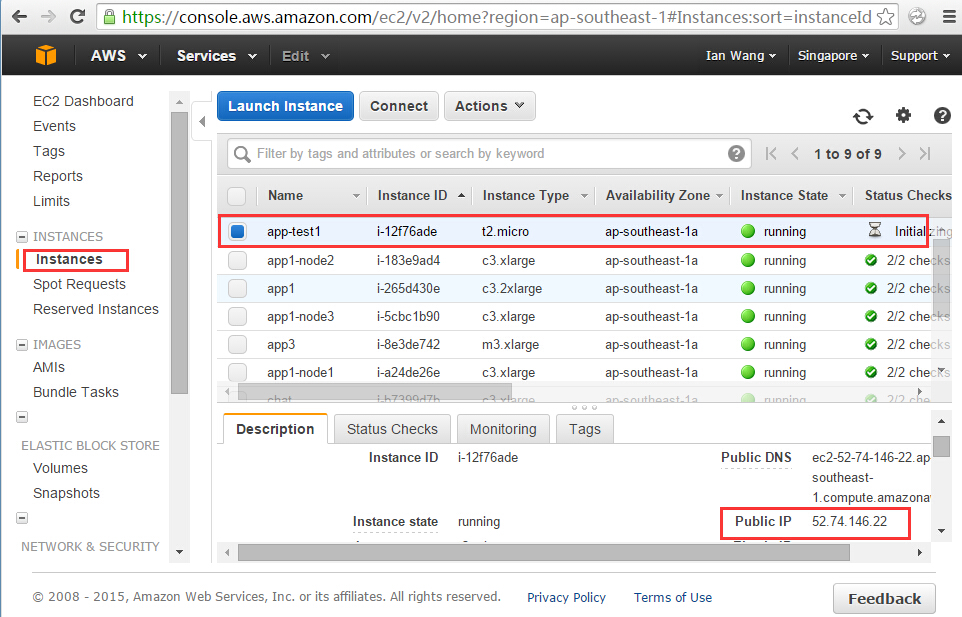Image resolution: width=962 pixels, height=617 pixels.
Task: Go to the first page of results
Action: click(771, 153)
